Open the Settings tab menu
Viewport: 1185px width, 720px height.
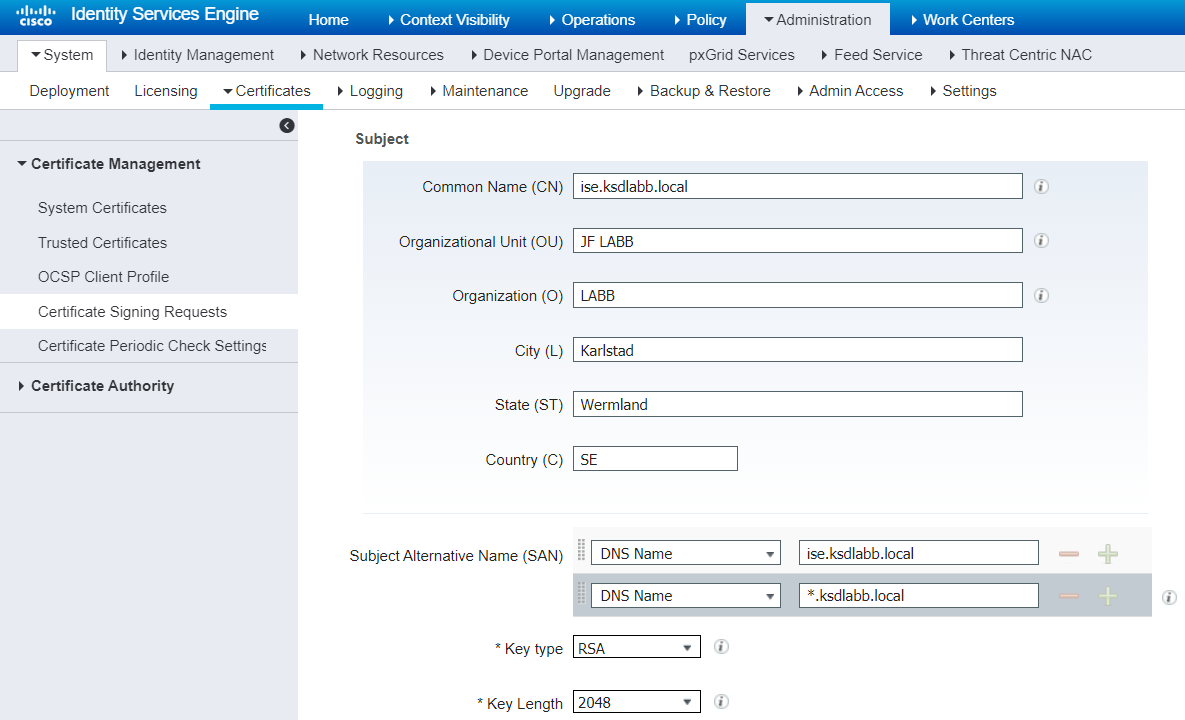pyautogui.click(x=963, y=91)
